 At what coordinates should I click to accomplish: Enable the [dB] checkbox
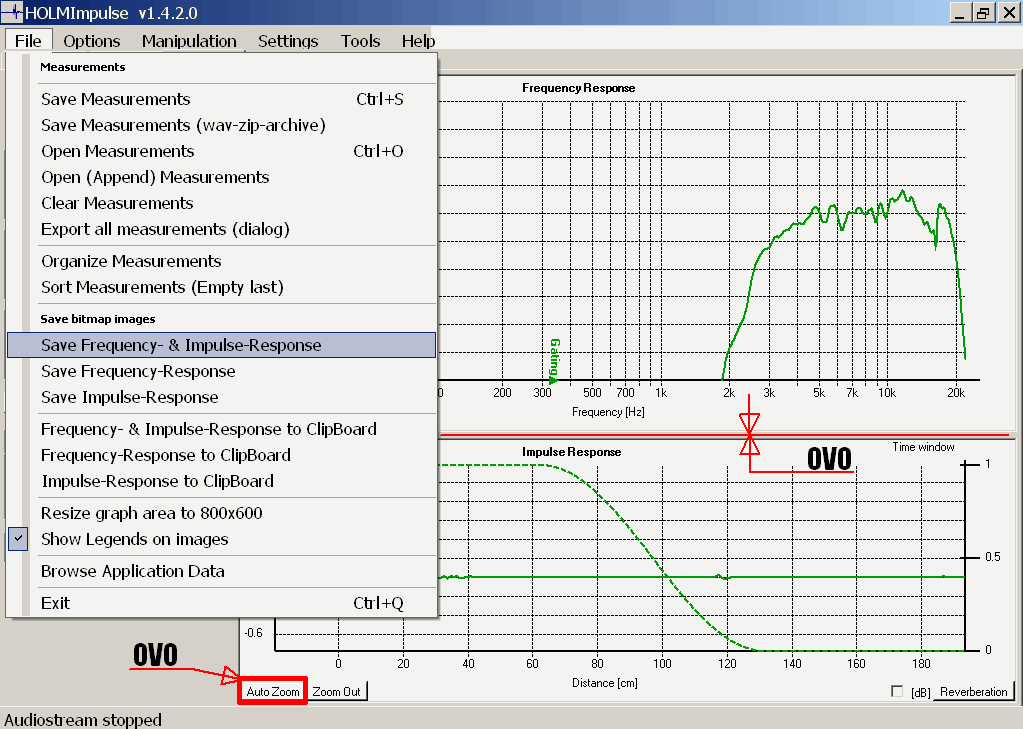(897, 691)
